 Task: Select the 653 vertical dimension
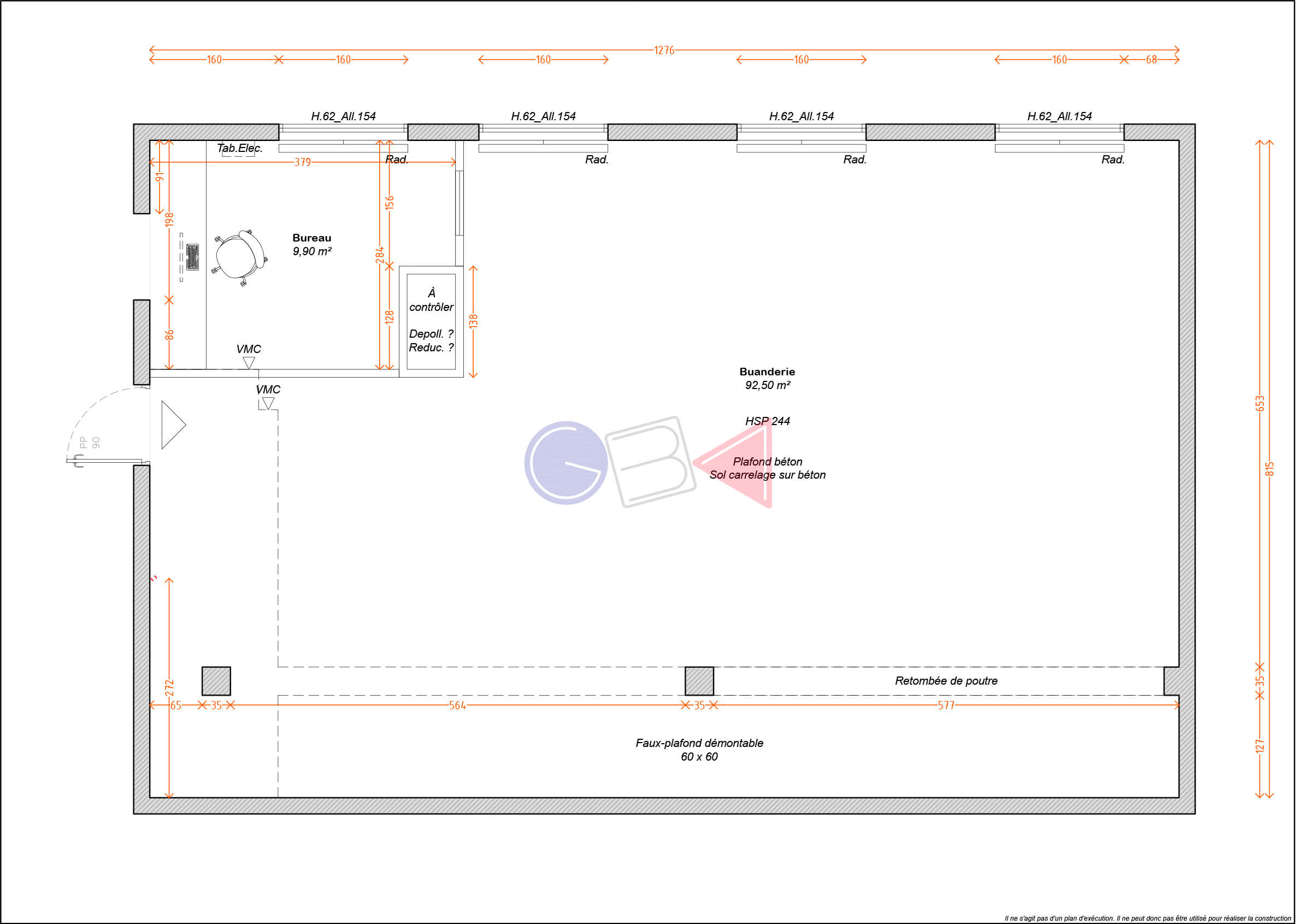1260,403
